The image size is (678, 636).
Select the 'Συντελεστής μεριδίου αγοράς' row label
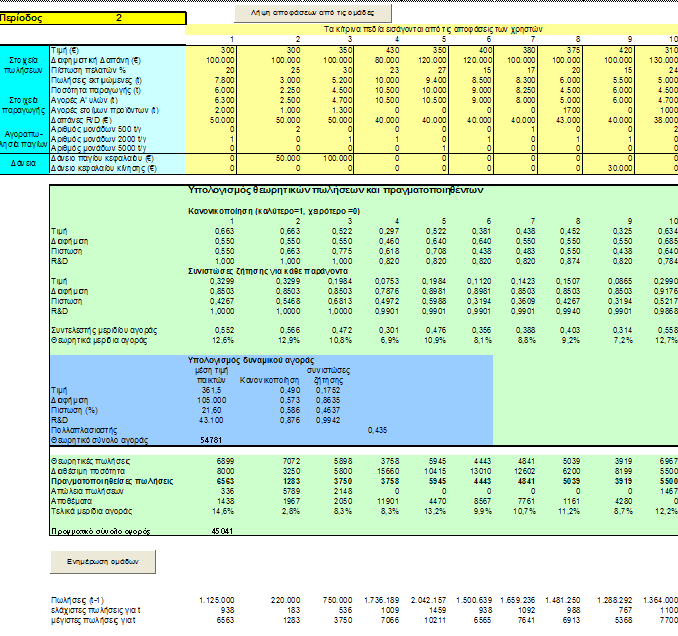pyautogui.click(x=104, y=330)
